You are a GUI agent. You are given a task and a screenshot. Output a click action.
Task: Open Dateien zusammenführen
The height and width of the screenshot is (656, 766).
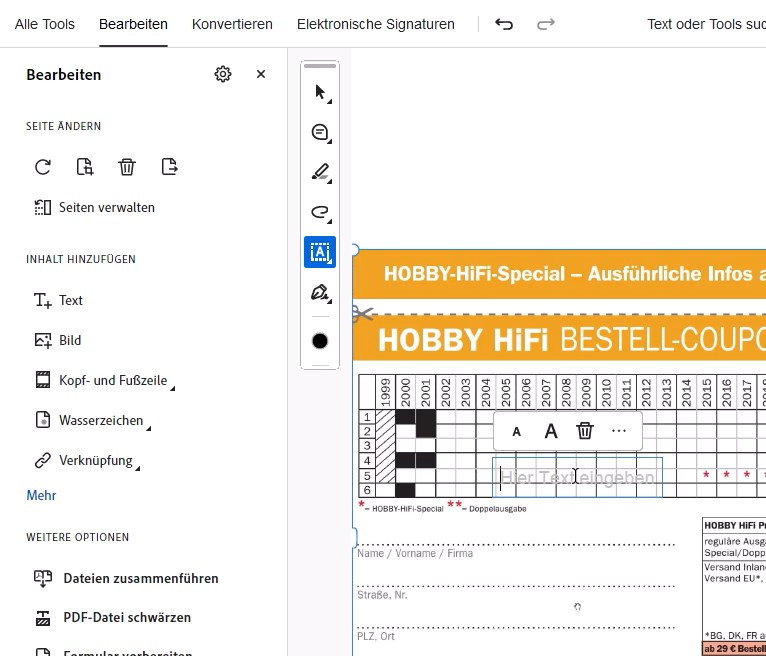point(126,578)
